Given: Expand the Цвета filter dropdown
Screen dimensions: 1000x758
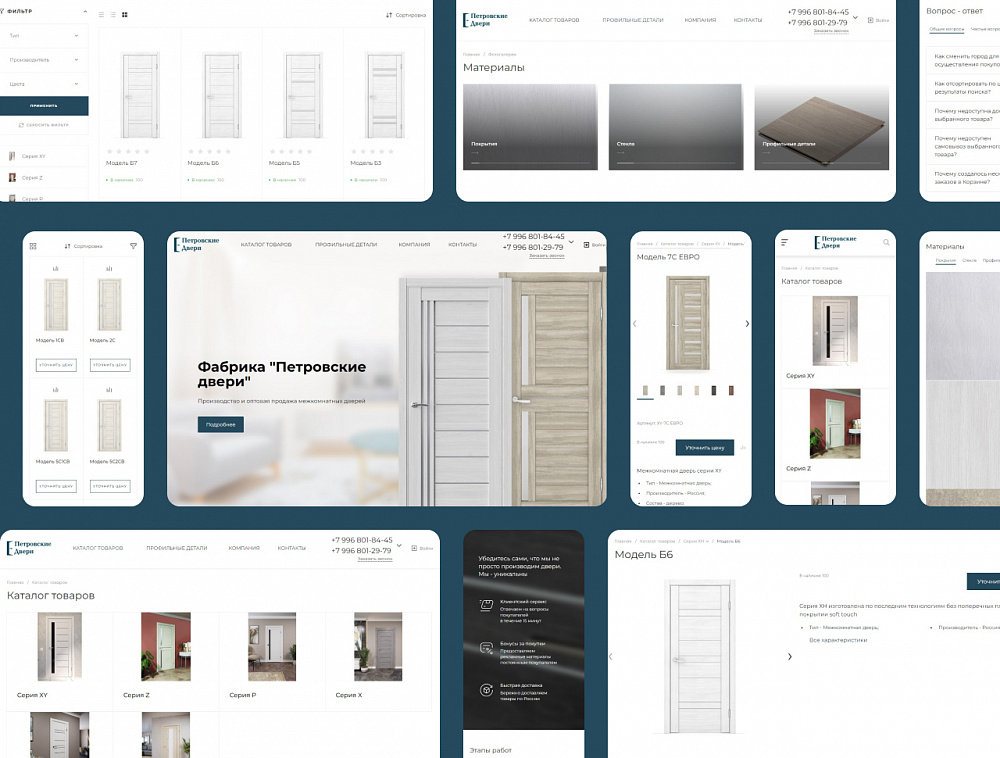Looking at the screenshot, I should (76, 84).
